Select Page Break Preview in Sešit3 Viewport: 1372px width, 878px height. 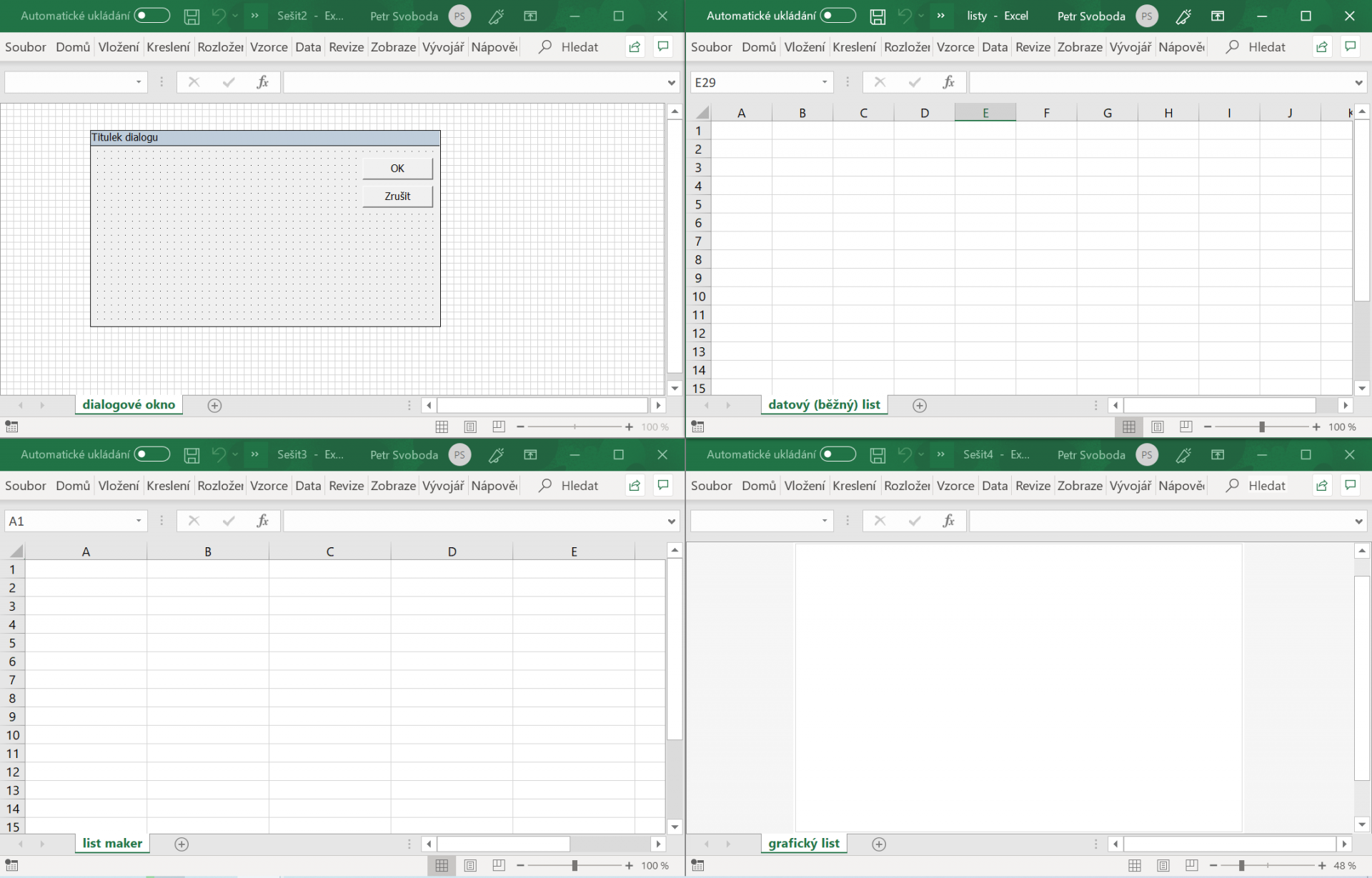pyautogui.click(x=499, y=865)
